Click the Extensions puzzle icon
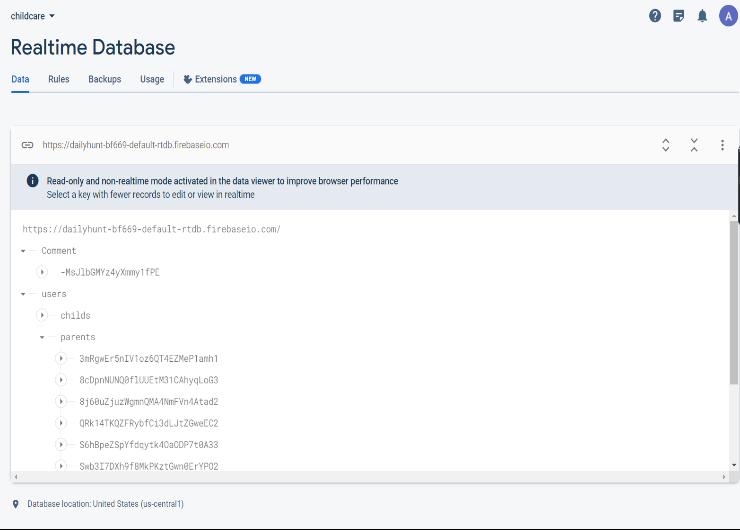 (187, 79)
